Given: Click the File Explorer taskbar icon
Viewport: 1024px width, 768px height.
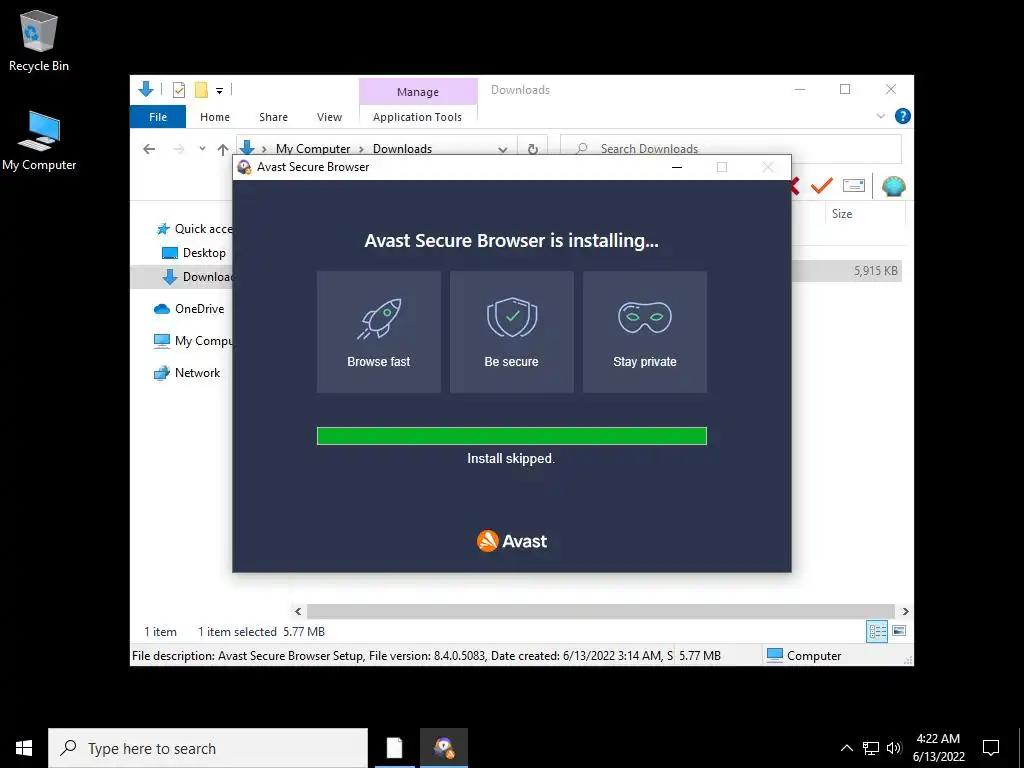Looking at the screenshot, I should pyautogui.click(x=394, y=748).
